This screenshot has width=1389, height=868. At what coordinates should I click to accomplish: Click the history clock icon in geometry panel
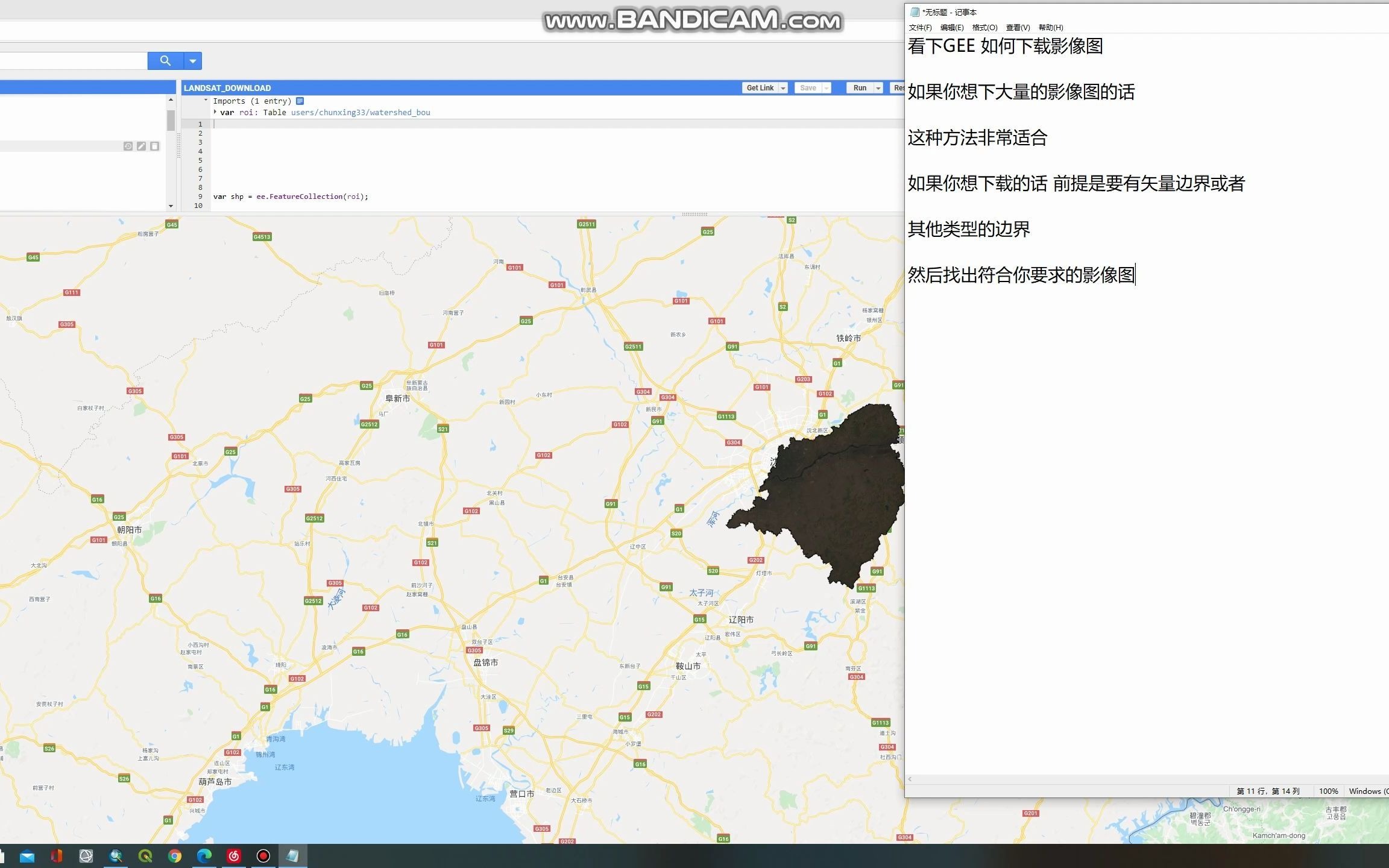pyautogui.click(x=128, y=146)
